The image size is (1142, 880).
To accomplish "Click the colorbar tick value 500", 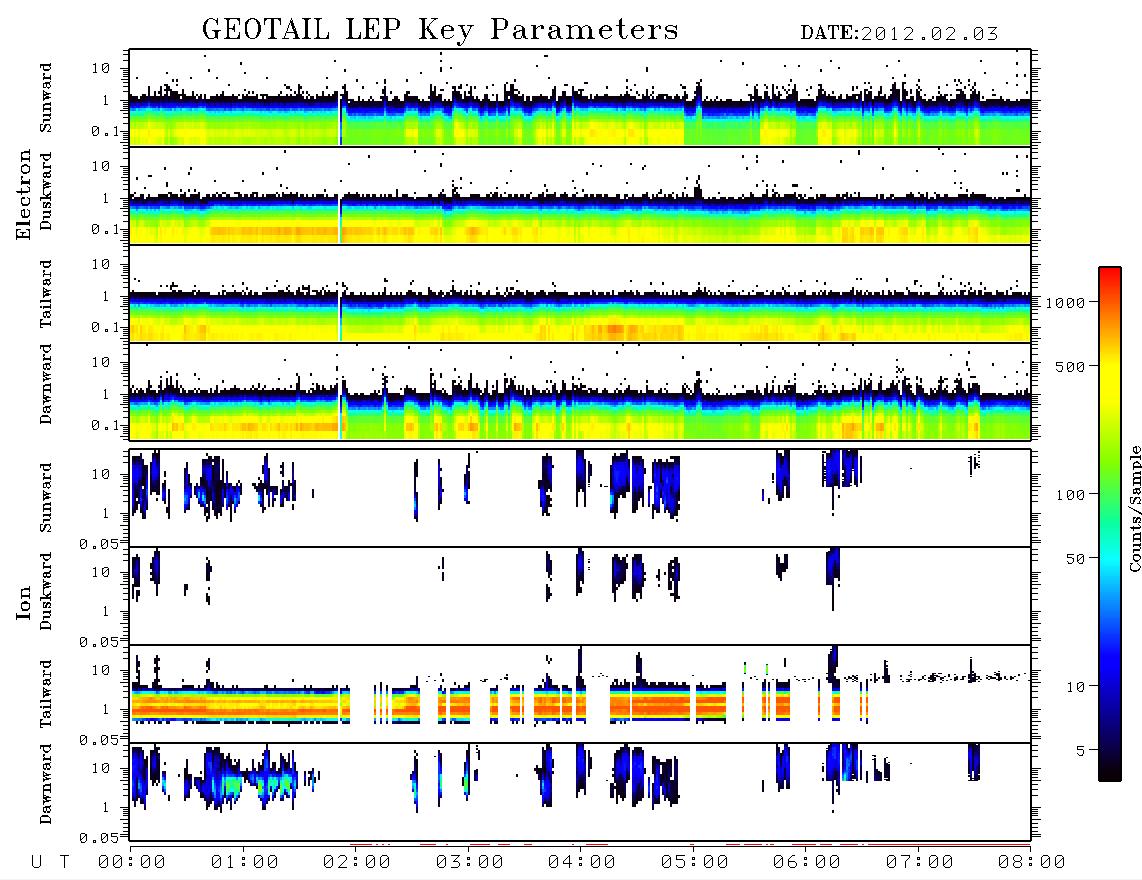I will pyautogui.click(x=1071, y=367).
